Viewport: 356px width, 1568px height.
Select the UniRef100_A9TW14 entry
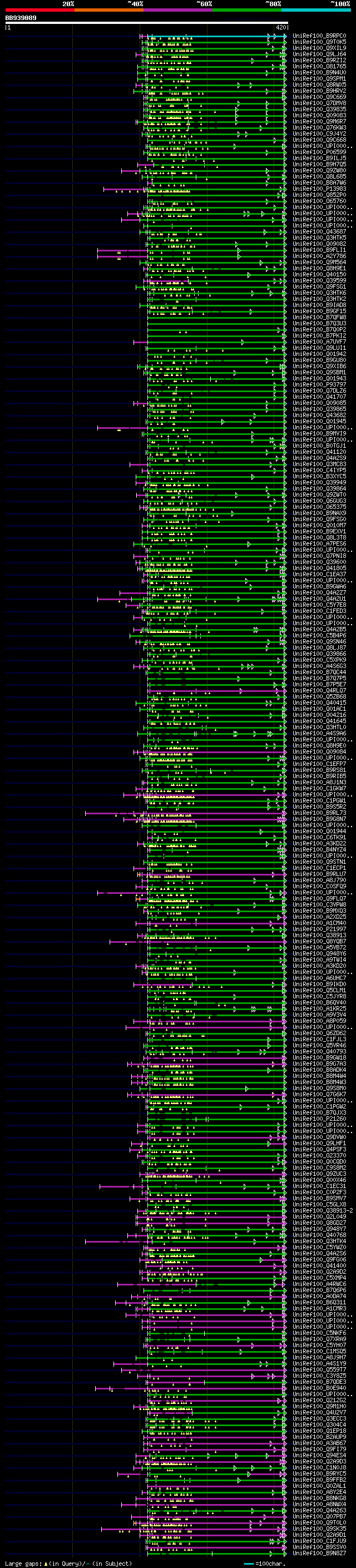pyautogui.click(x=319, y=960)
